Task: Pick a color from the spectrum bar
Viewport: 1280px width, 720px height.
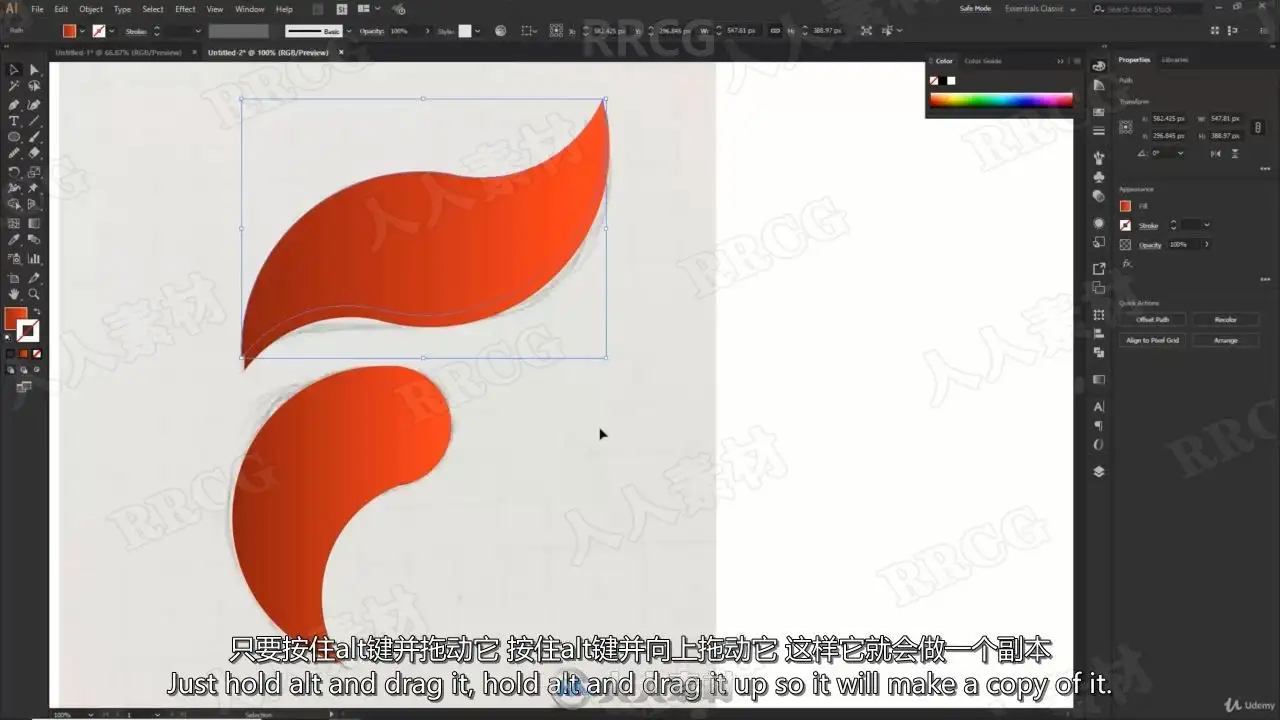Action: tap(1001, 100)
